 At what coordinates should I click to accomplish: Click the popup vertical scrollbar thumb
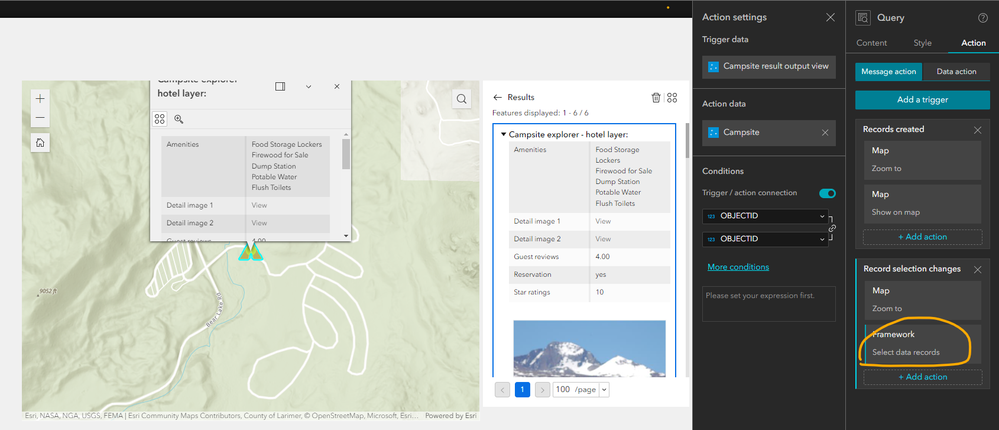pos(346,154)
